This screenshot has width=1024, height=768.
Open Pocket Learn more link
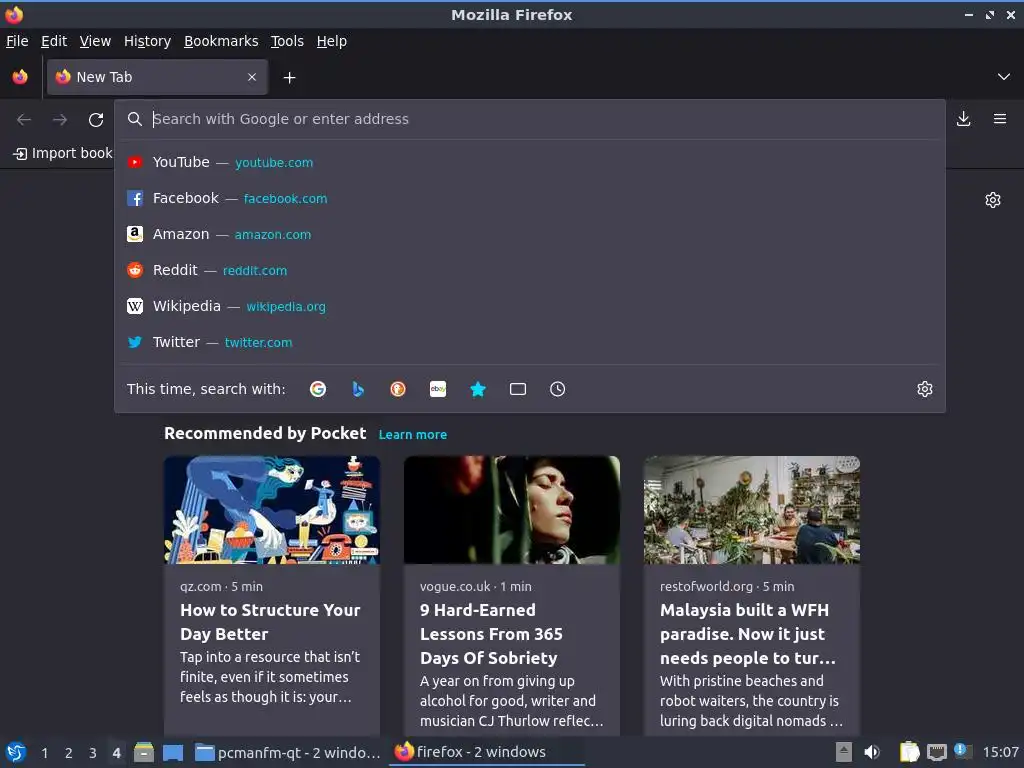pyautogui.click(x=413, y=434)
